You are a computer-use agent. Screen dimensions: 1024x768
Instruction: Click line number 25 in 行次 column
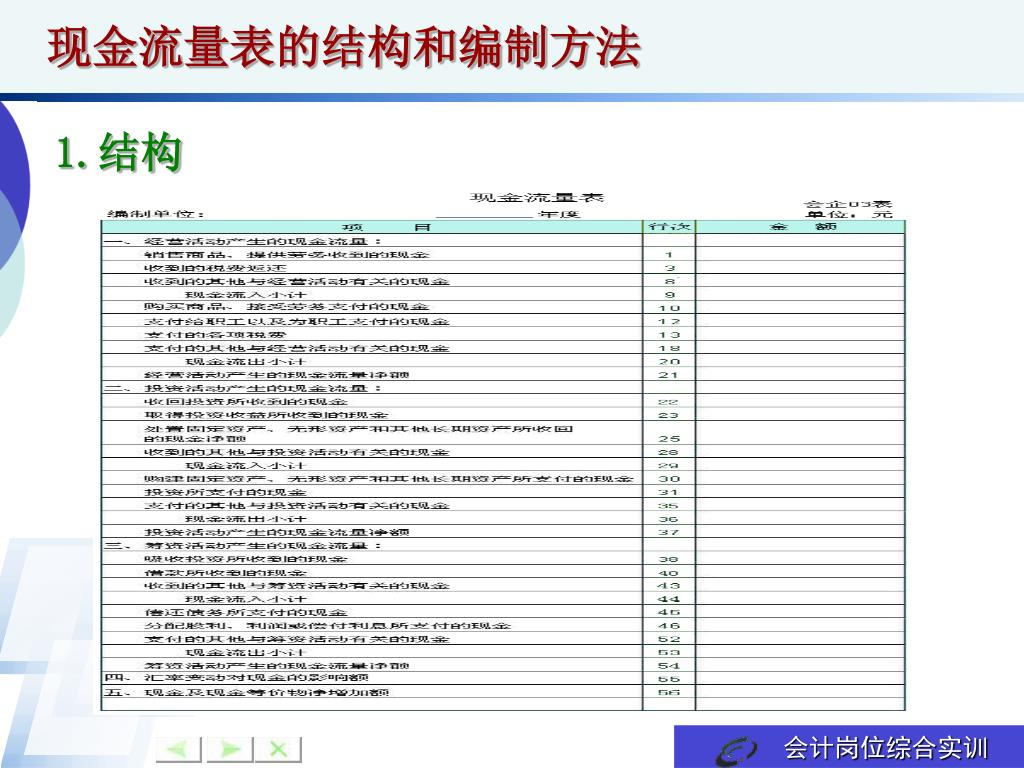point(669,439)
